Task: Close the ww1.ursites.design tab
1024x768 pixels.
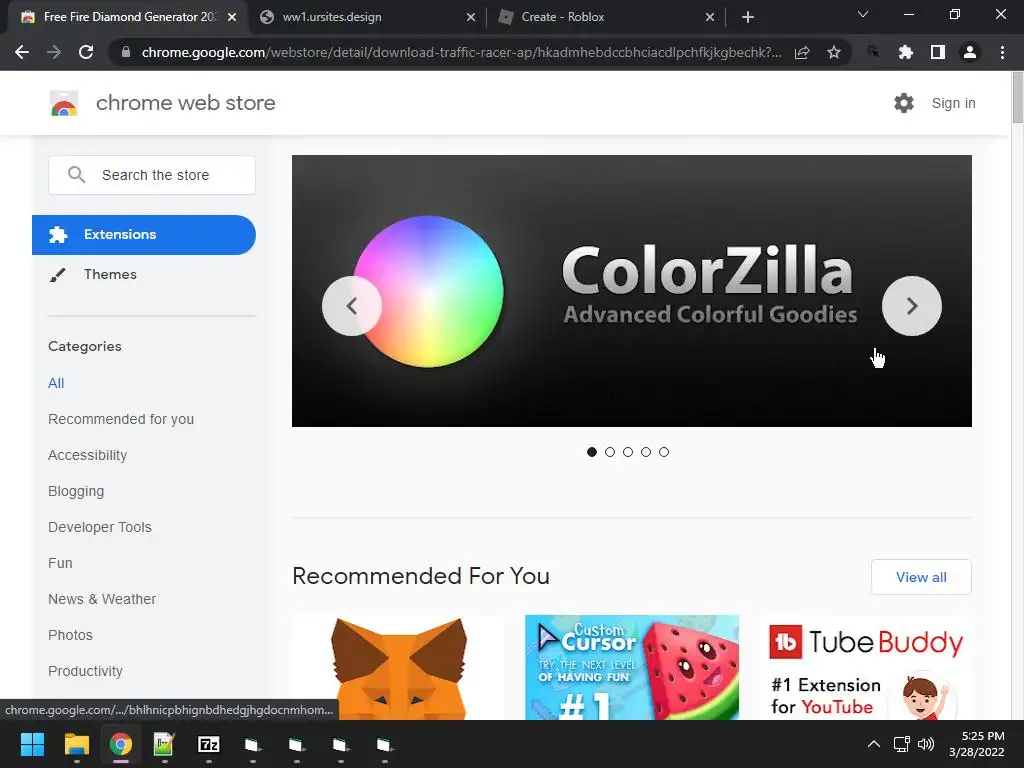Action: [471, 17]
